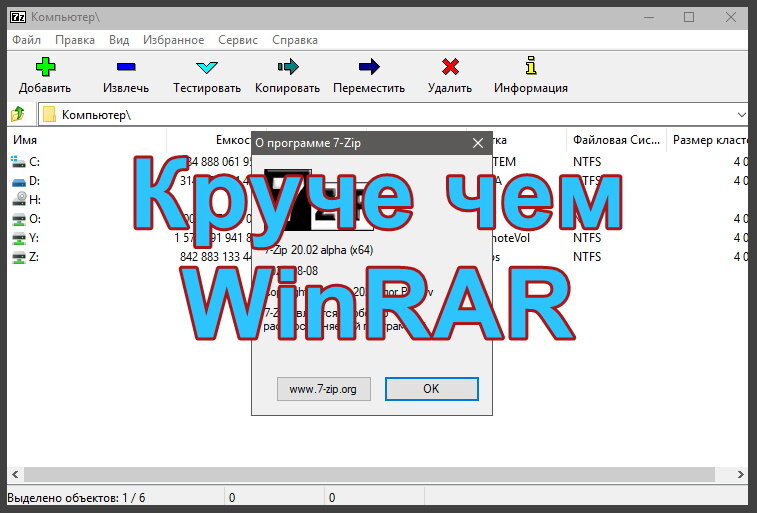This screenshot has height=513, width=757.
Task: Click NTFS in the C: row
Action: [587, 162]
